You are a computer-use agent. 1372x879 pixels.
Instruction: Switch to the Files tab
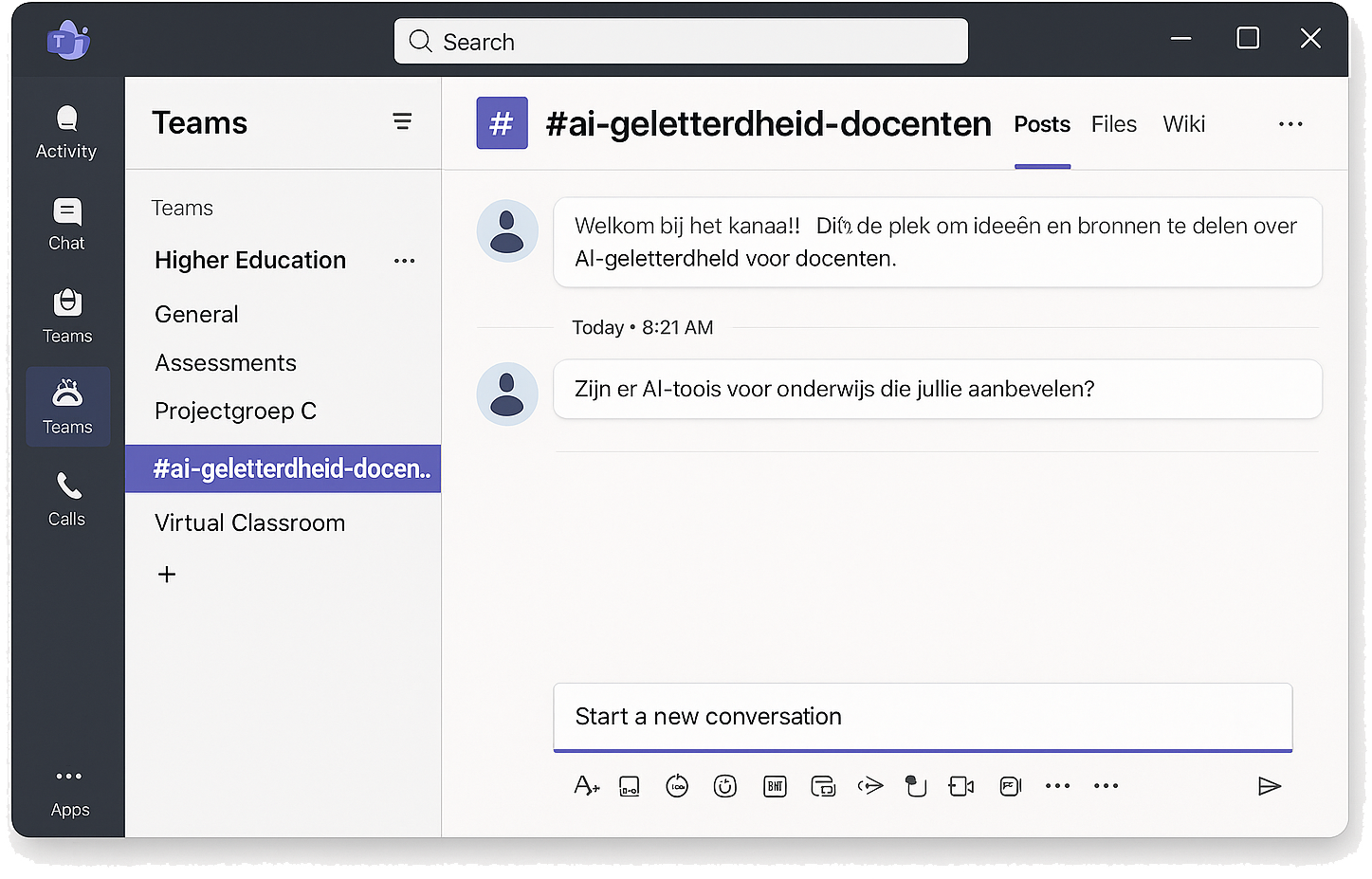coord(1113,124)
